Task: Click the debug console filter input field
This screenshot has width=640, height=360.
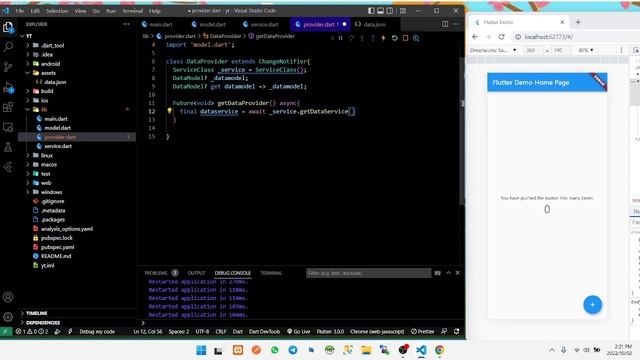Action: tap(368, 273)
